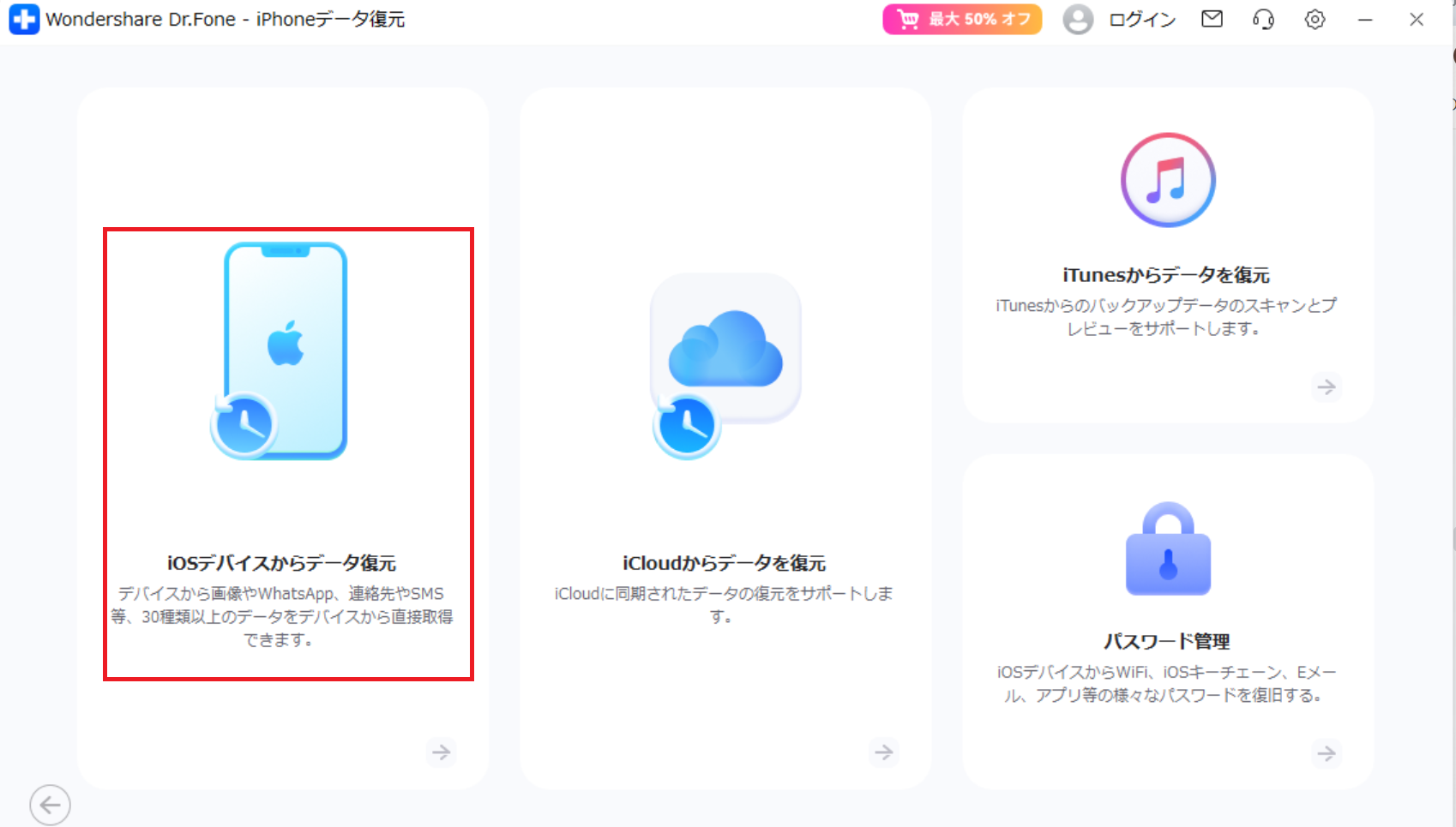1456x827 pixels.
Task: Select the padlock password manager icon
Action: (1168, 548)
